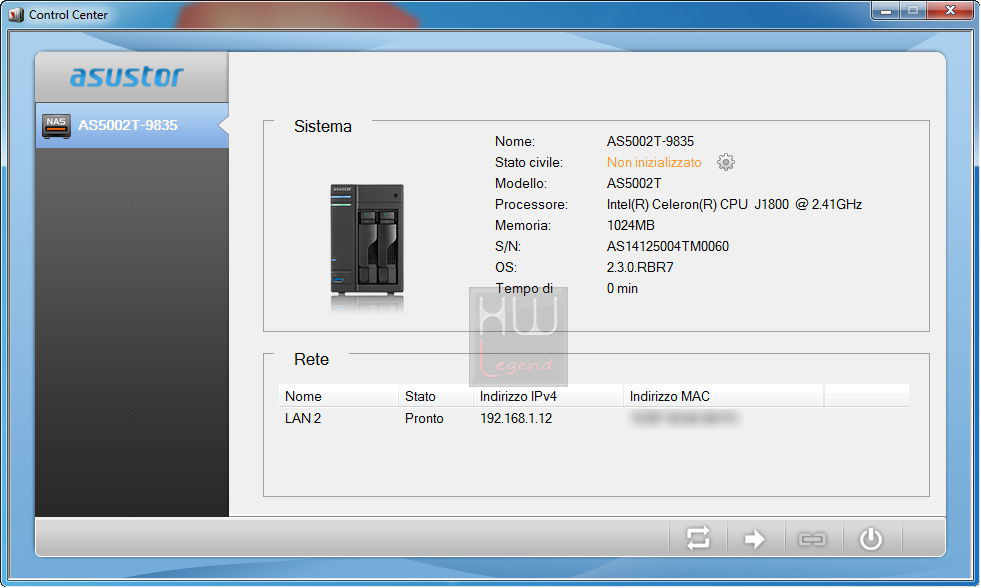This screenshot has height=588, width=981.
Task: Click the Non inizializzato status link
Action: 654,163
